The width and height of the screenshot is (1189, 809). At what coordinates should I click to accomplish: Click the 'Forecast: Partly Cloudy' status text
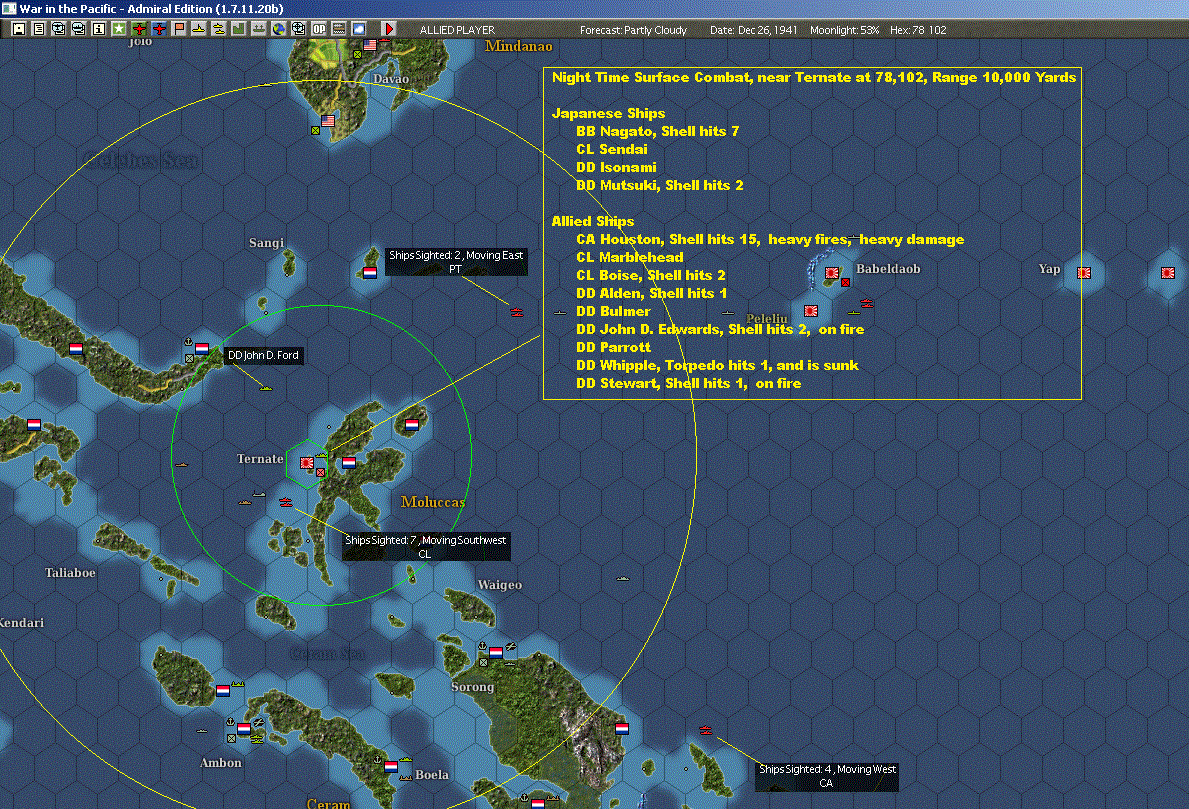[633, 30]
